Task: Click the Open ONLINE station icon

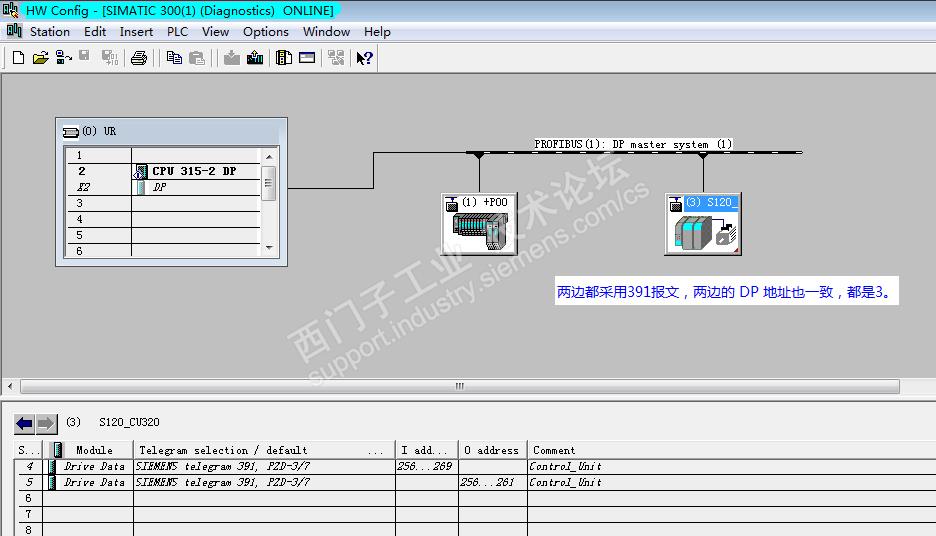Action: point(63,58)
